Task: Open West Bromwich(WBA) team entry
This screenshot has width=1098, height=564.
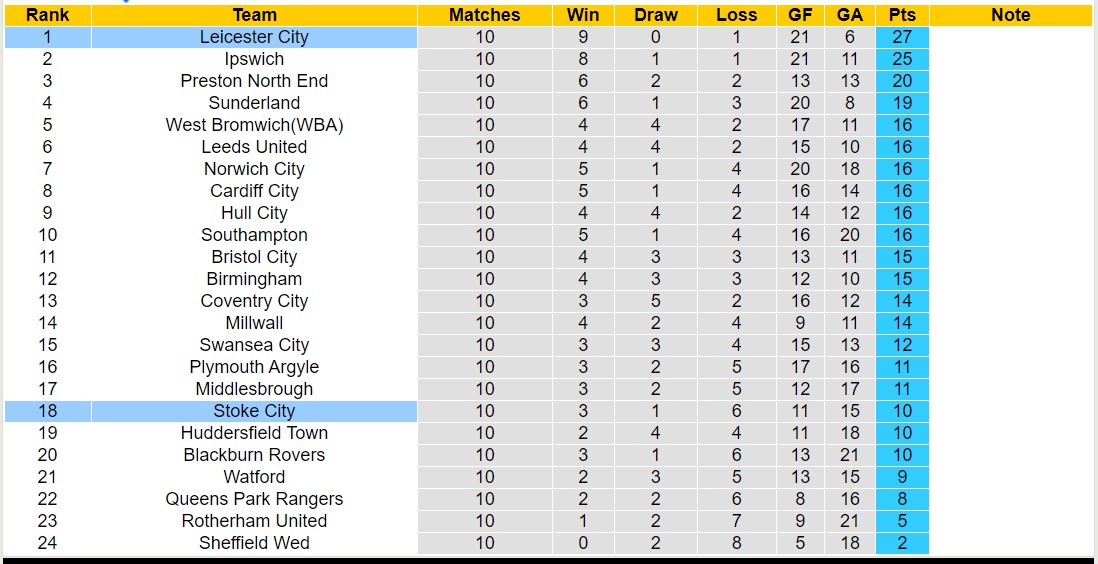Action: click(254, 125)
